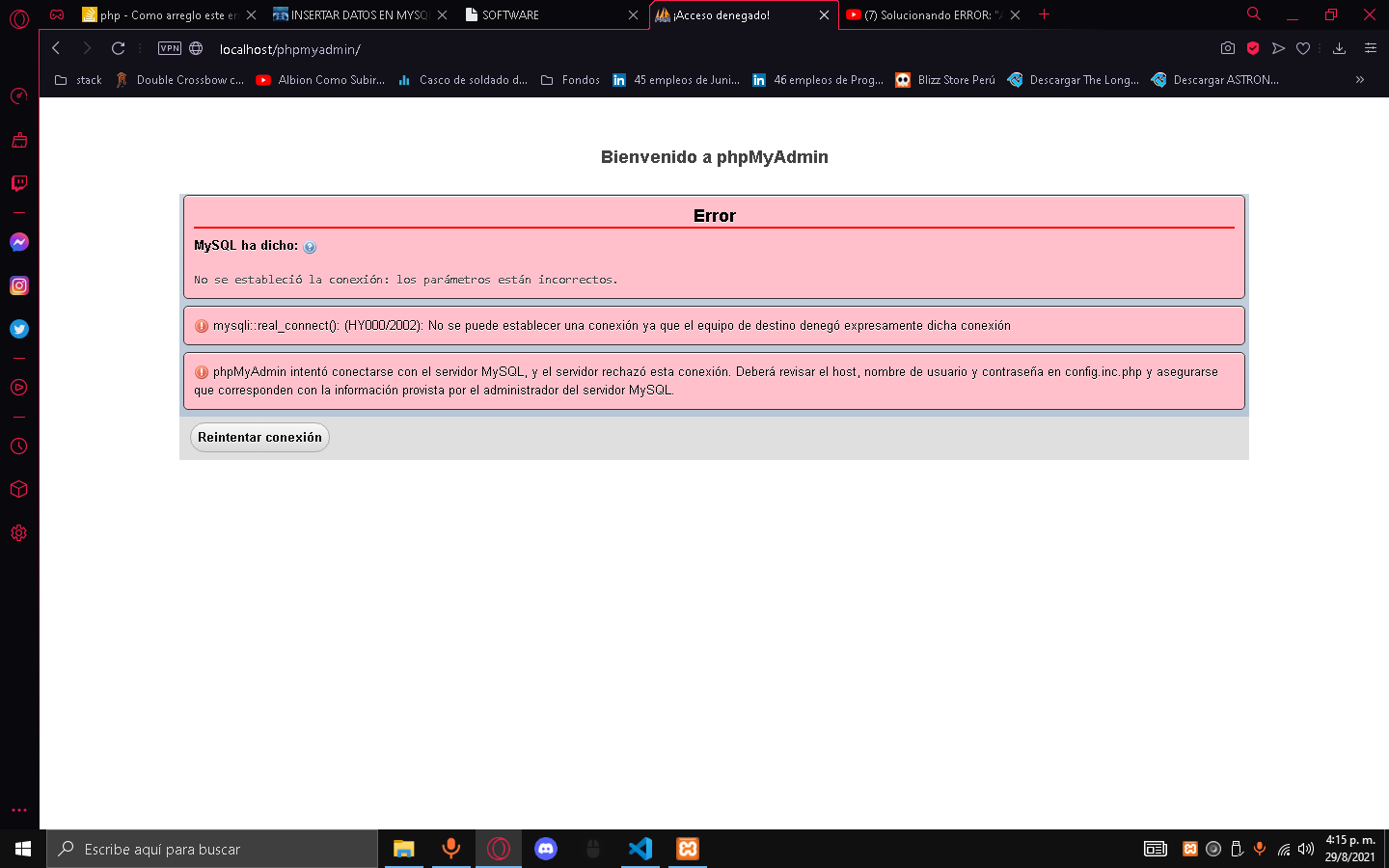The height and width of the screenshot is (868, 1389).
Task: Open 'Double Crossbow c...' bookmark
Action: (x=179, y=80)
